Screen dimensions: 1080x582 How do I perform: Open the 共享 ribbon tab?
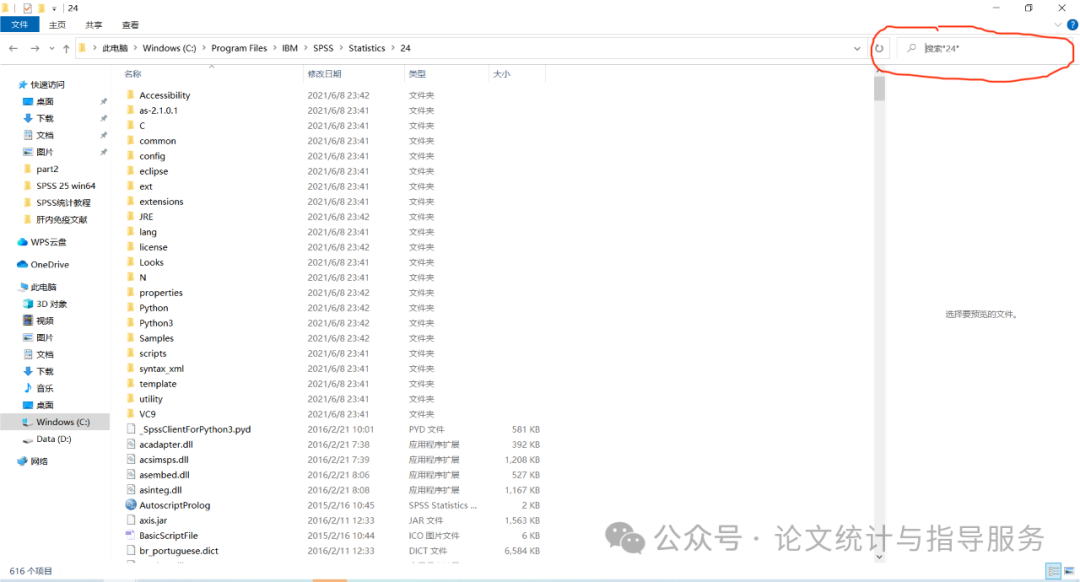pyautogui.click(x=94, y=25)
